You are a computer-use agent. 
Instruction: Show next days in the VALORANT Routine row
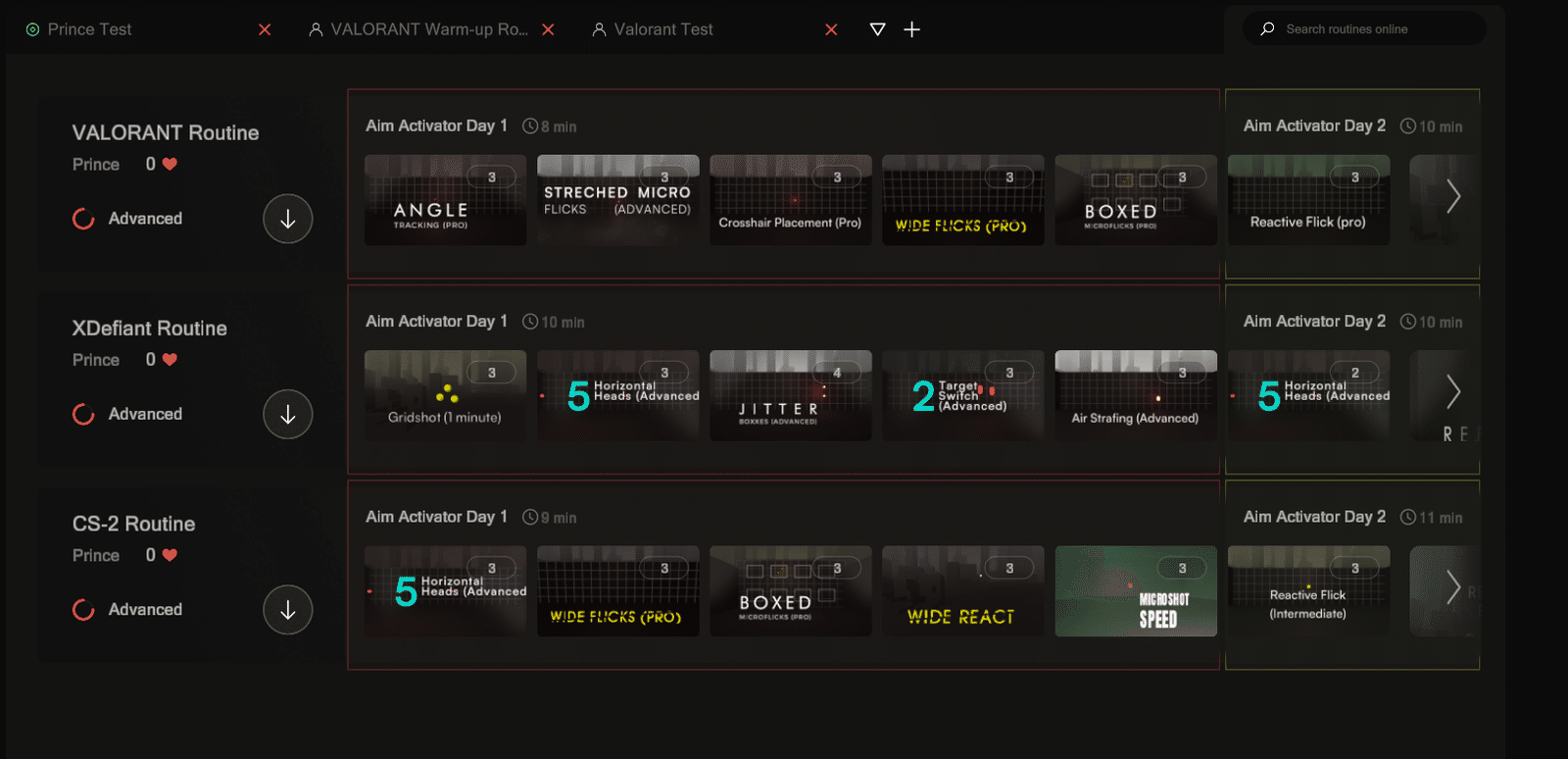(1453, 197)
